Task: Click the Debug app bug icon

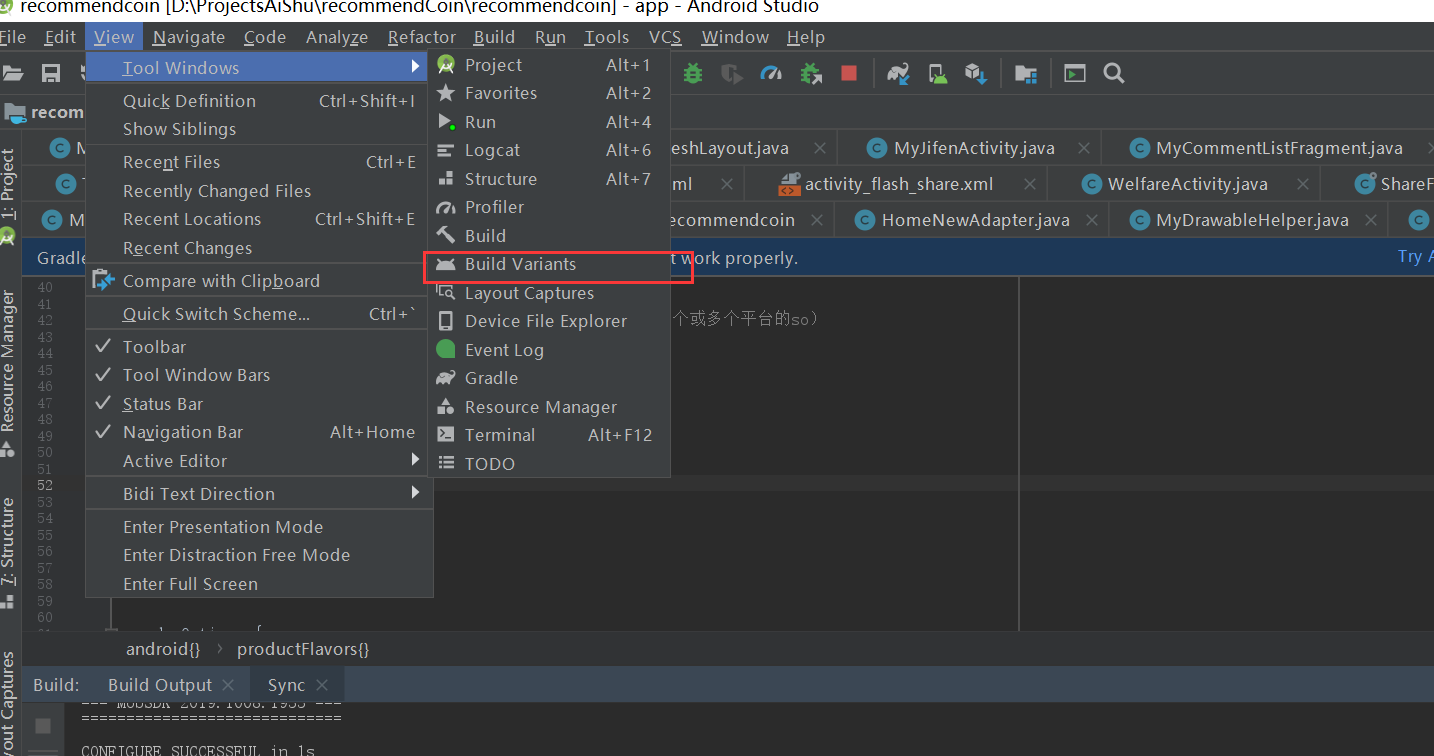Action: click(x=693, y=73)
